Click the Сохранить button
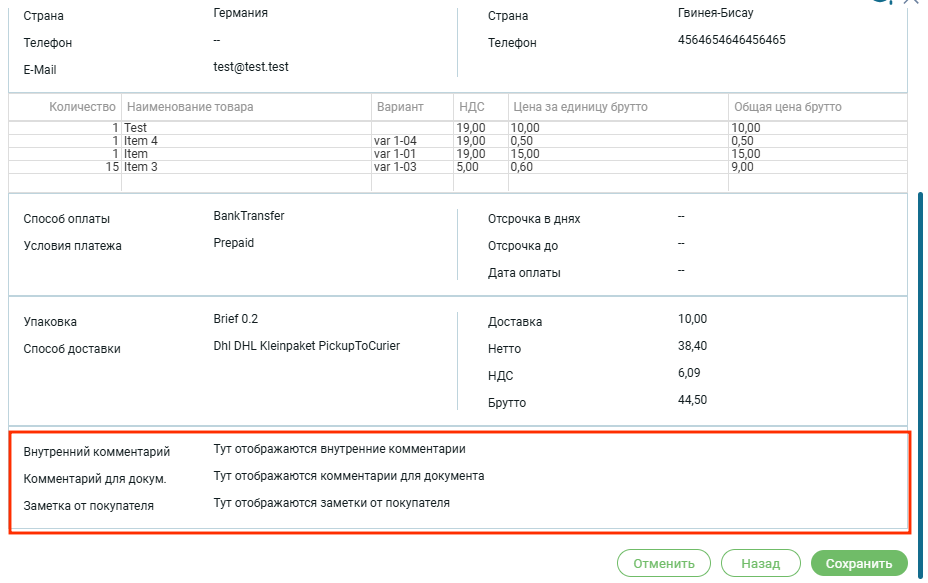The width and height of the screenshot is (928, 583). 859,563
